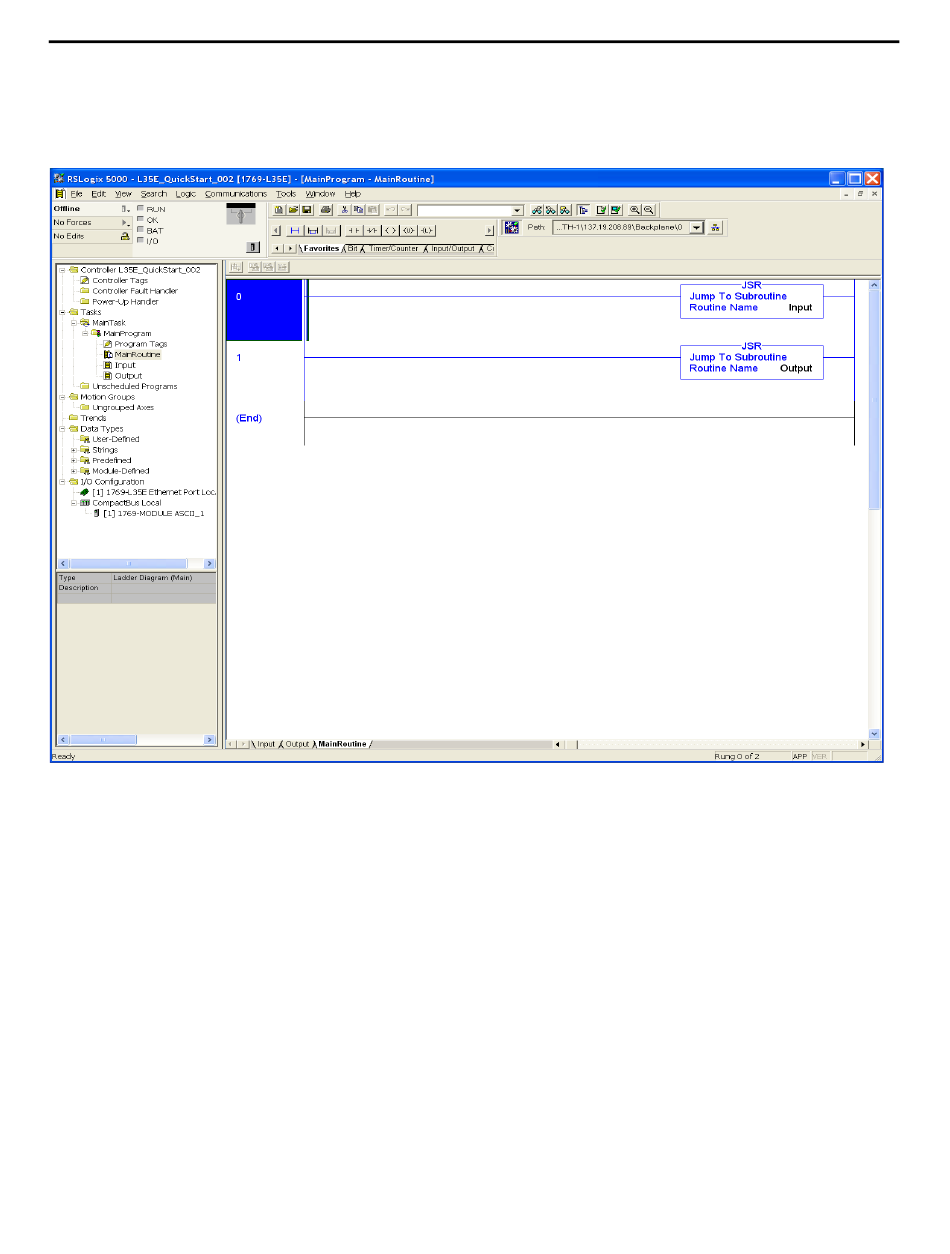Viewport: 950px width, 1254px height.
Task: Open the search text combo box dropdown
Action: (x=517, y=211)
